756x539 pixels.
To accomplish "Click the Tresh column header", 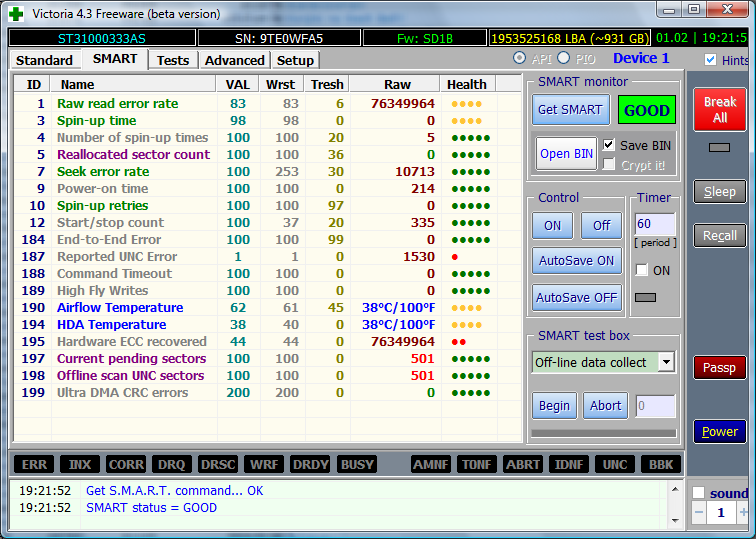I will 327,84.
